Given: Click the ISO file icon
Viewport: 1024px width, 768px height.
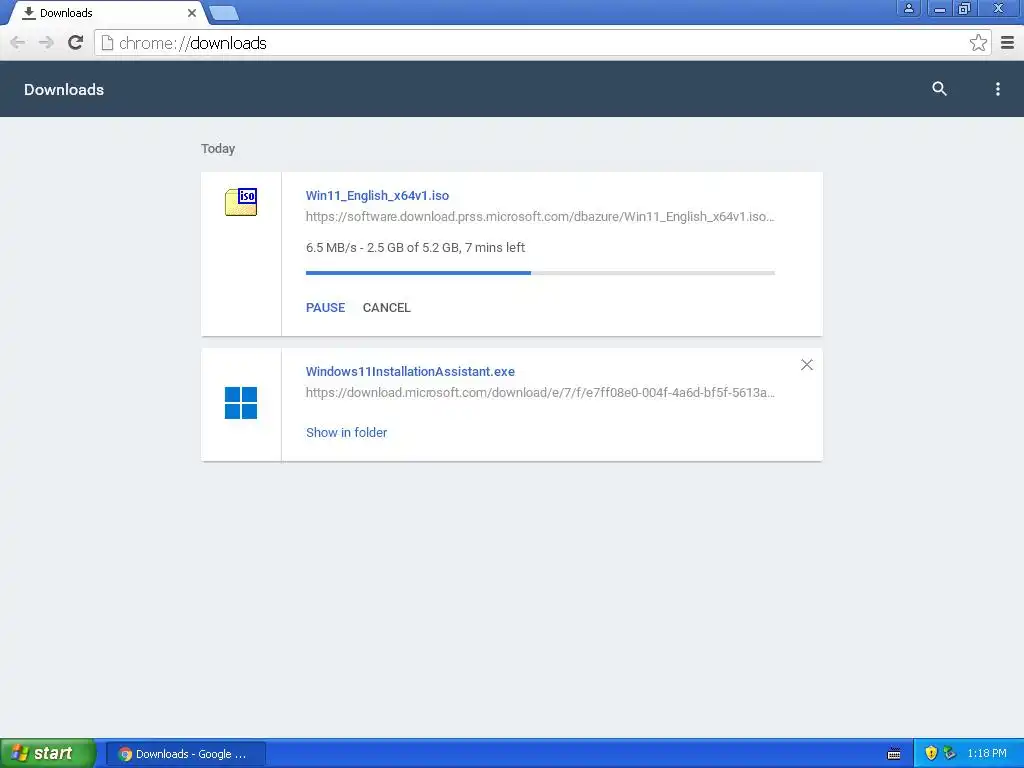Looking at the screenshot, I should coord(241,202).
